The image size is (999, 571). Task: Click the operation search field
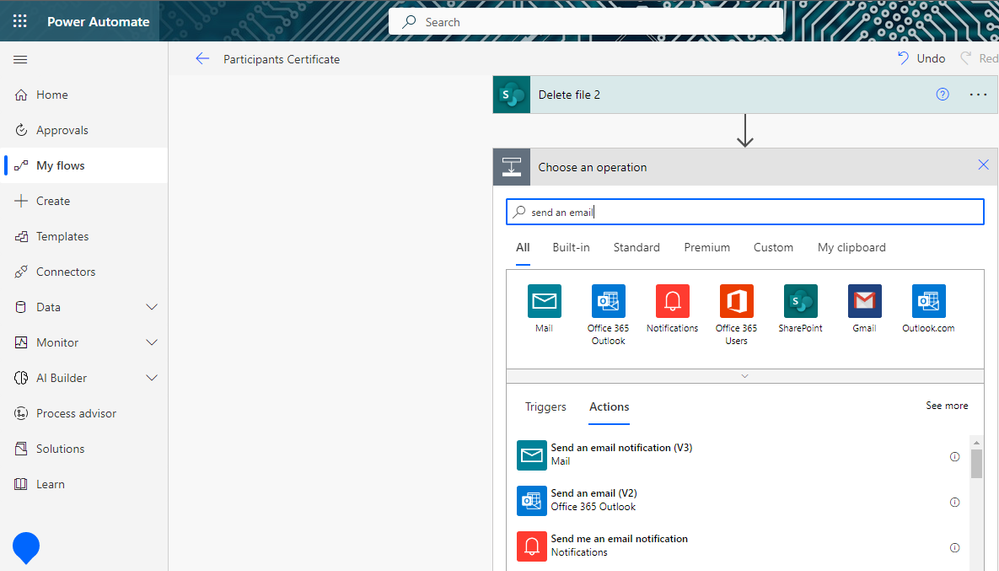[745, 212]
